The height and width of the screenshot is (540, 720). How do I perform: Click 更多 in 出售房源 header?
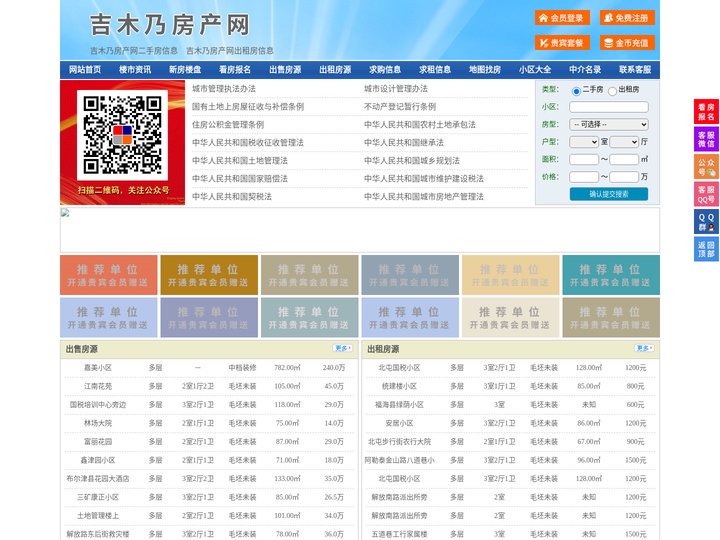(343, 349)
